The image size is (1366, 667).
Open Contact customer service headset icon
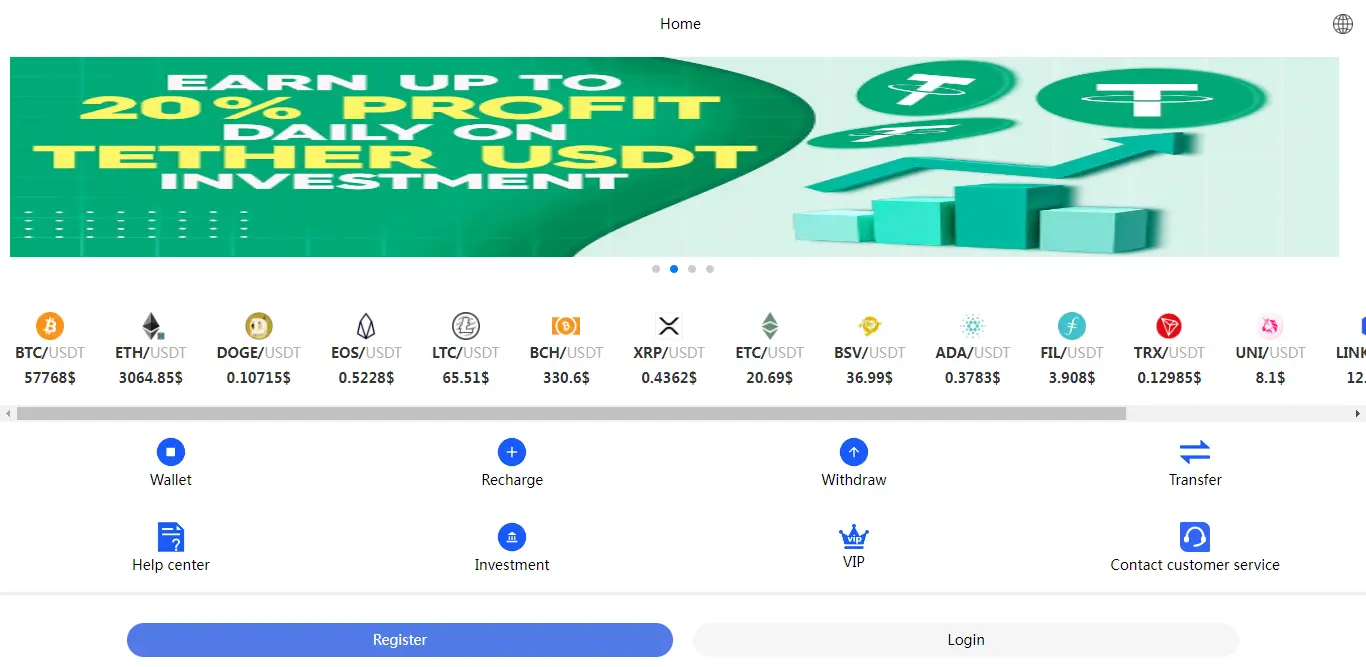(x=1195, y=537)
